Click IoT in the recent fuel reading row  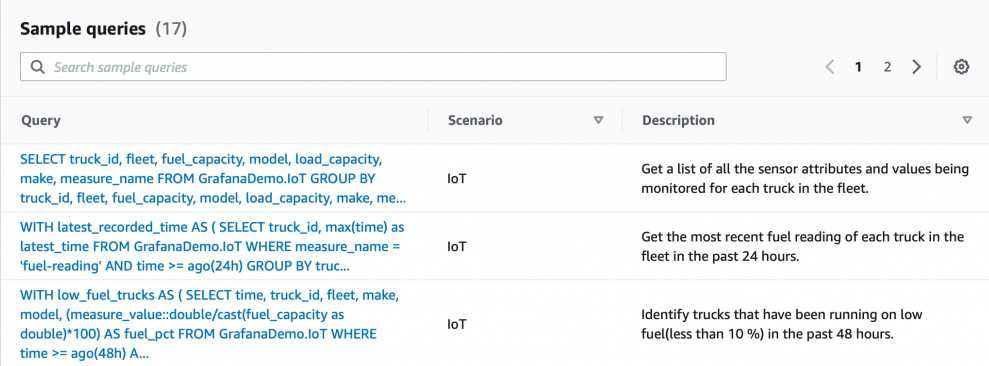point(457,246)
